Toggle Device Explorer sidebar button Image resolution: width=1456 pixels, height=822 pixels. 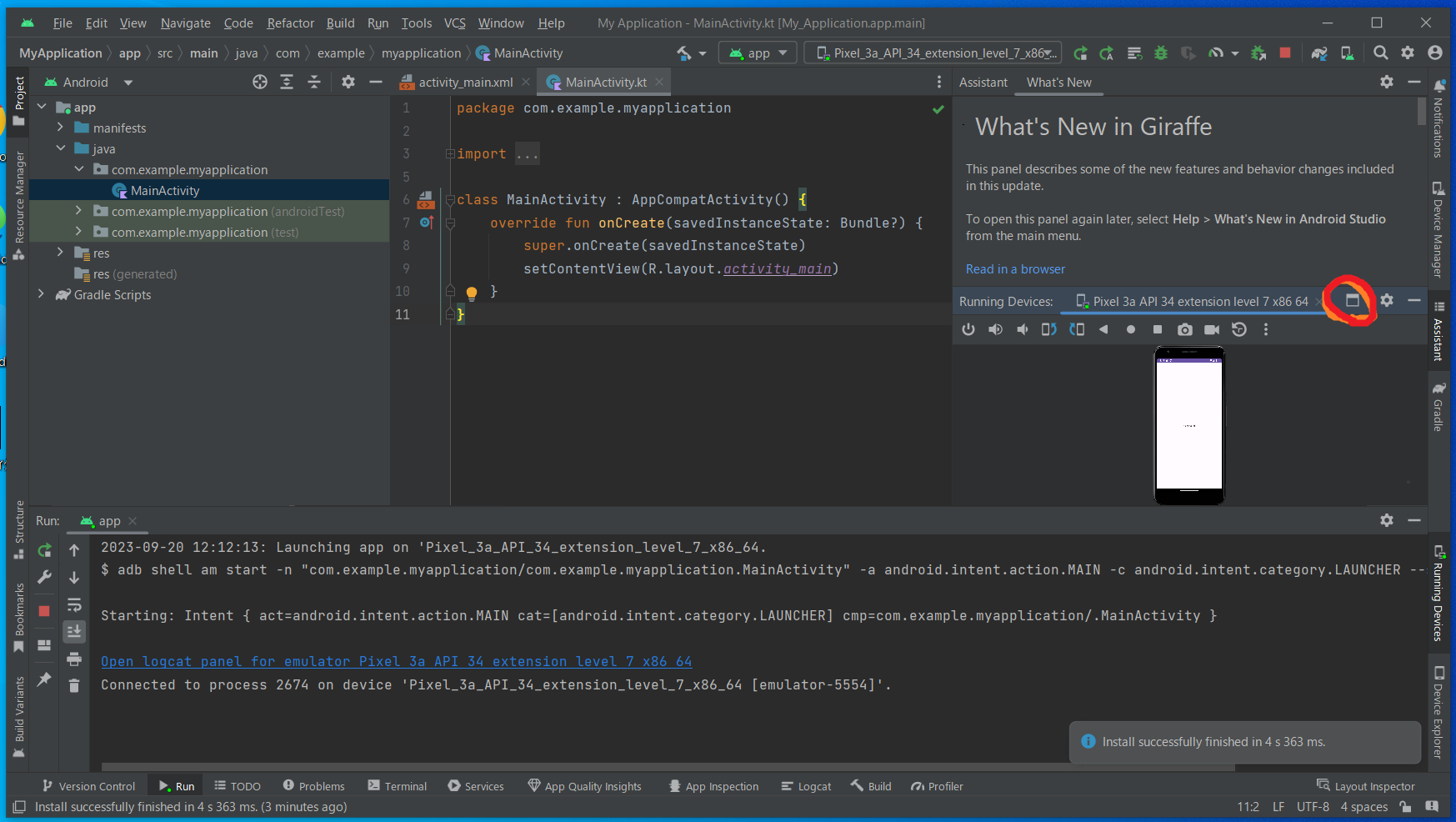[x=1438, y=712]
